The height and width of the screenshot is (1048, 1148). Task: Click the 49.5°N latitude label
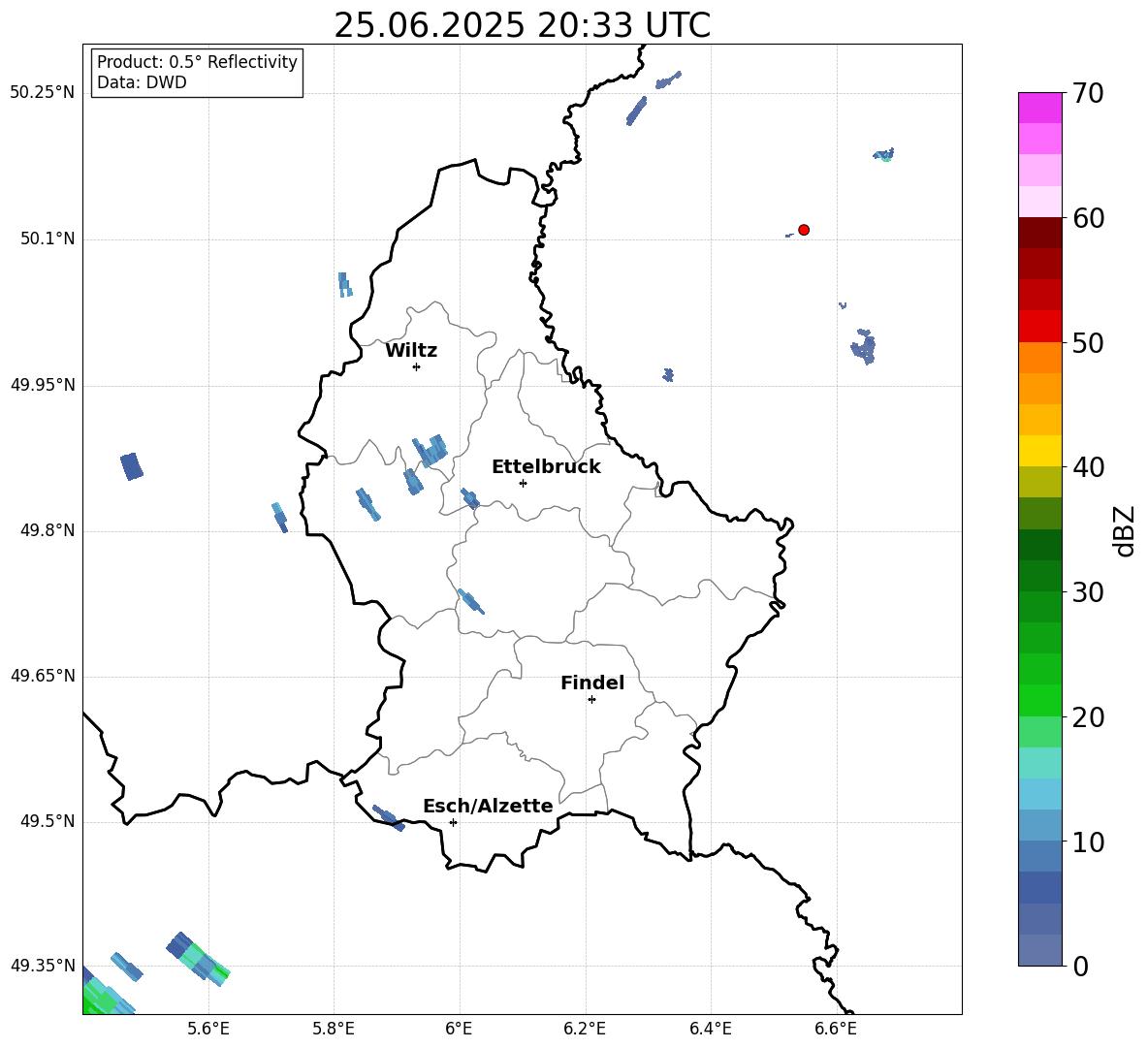click(48, 821)
